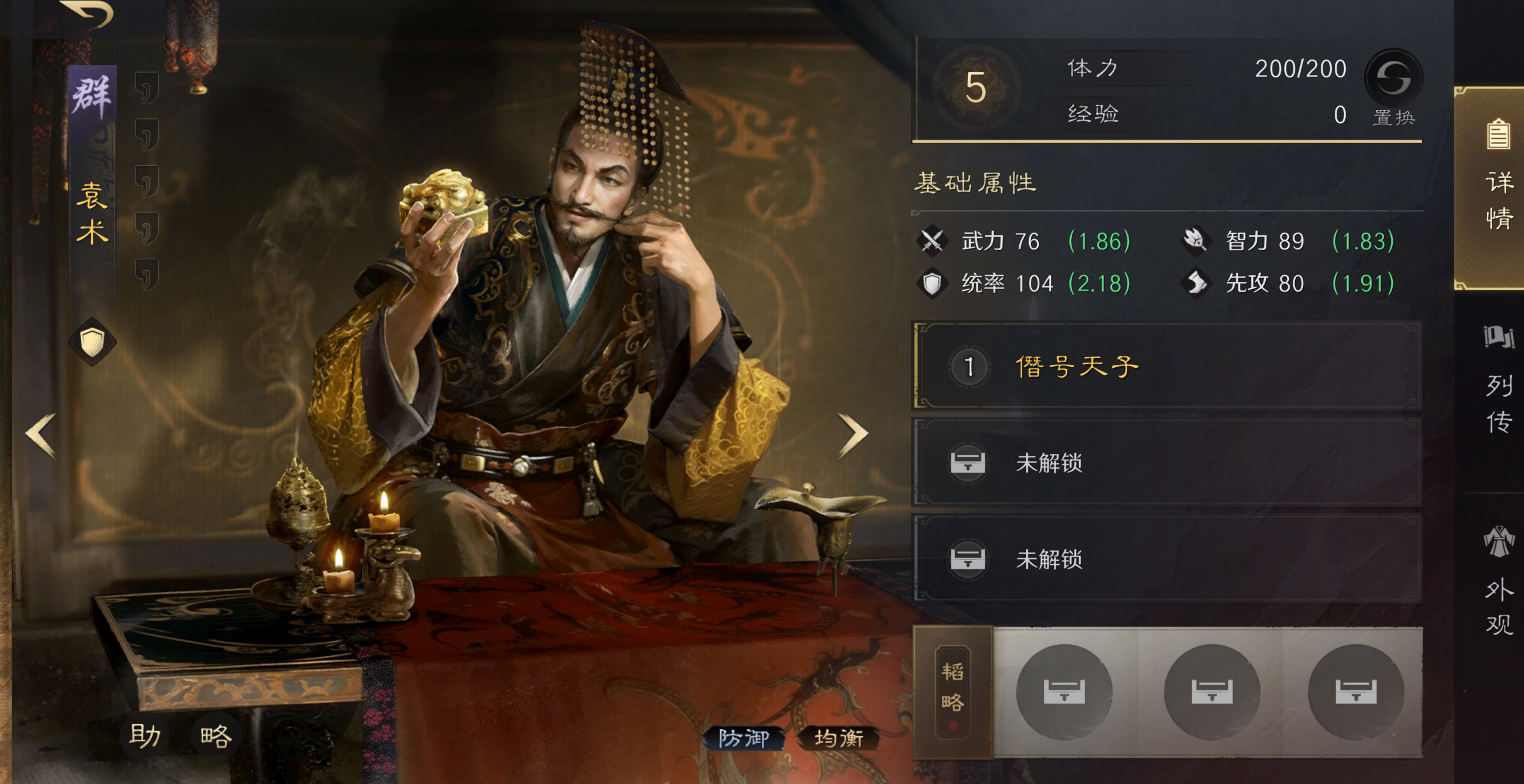Tap the 先攻 speed attribute icon
This screenshot has width=1524, height=784.
pos(1195,282)
